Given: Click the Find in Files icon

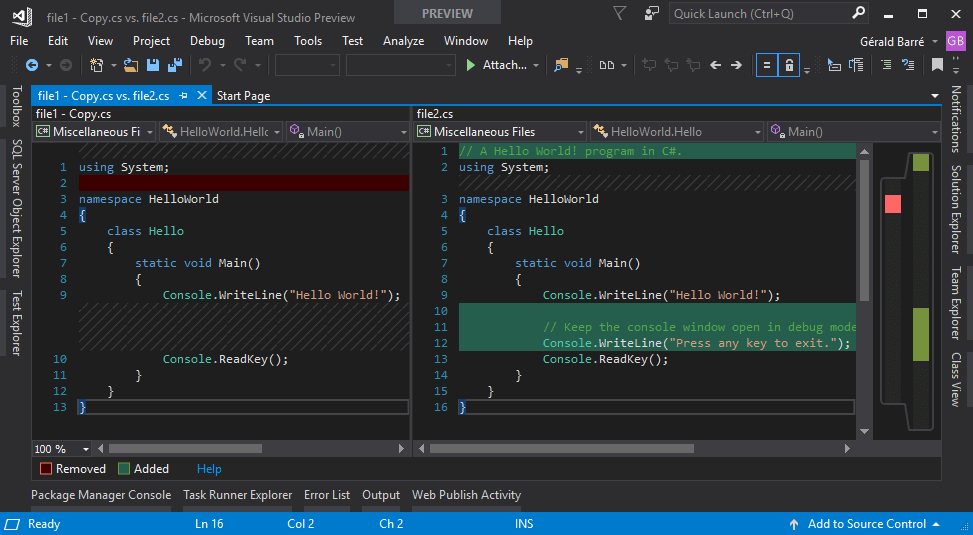Looking at the screenshot, I should coord(561,65).
